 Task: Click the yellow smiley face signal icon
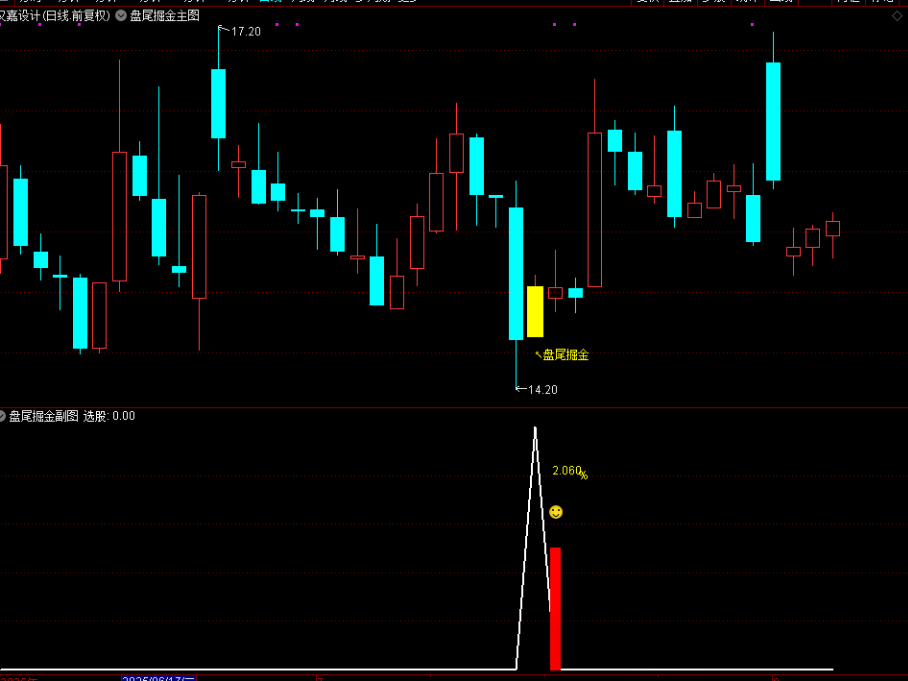coord(556,512)
